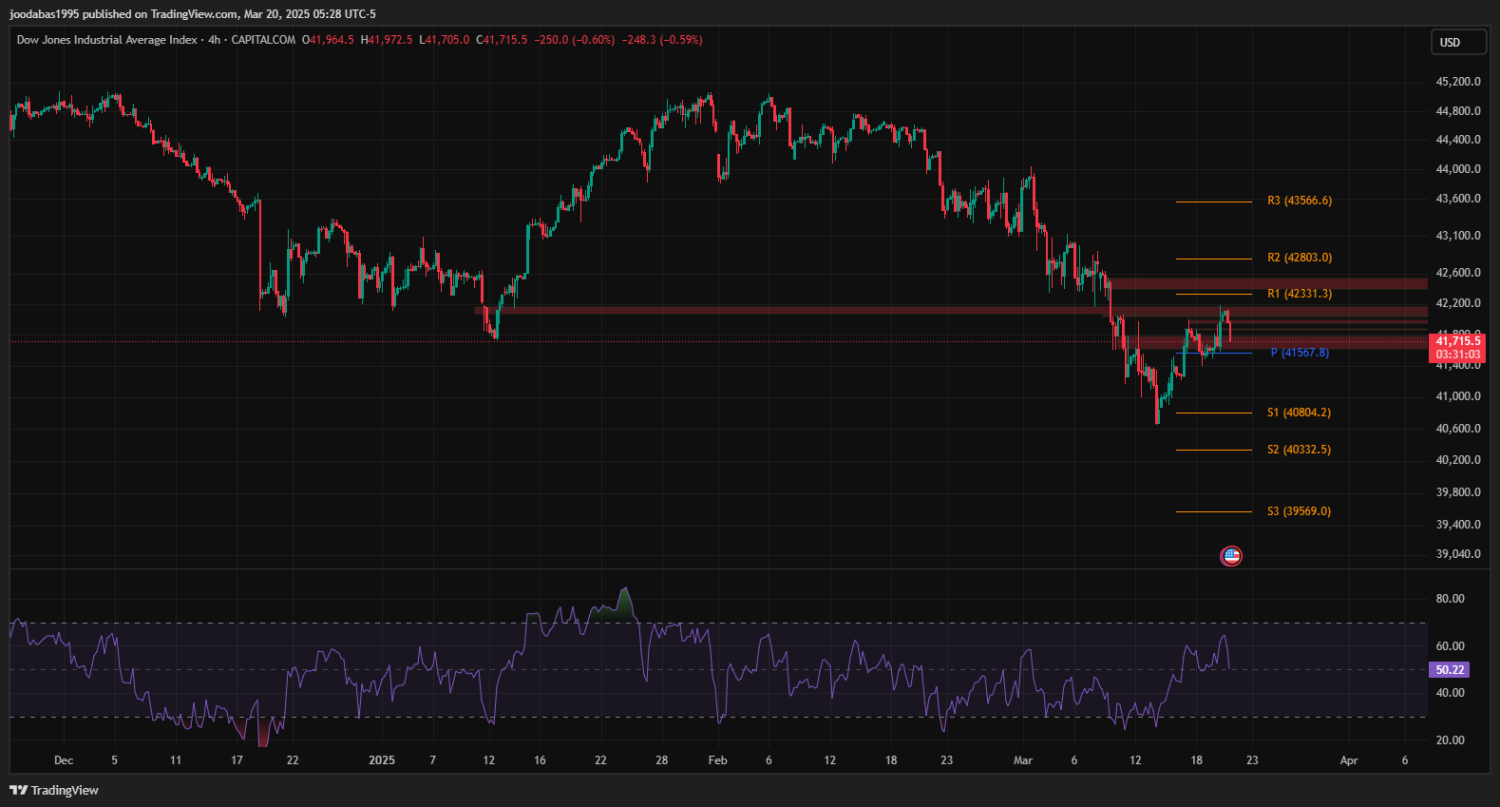Click the S2 (40332.5) support label
The height and width of the screenshot is (807, 1500).
(x=1299, y=450)
